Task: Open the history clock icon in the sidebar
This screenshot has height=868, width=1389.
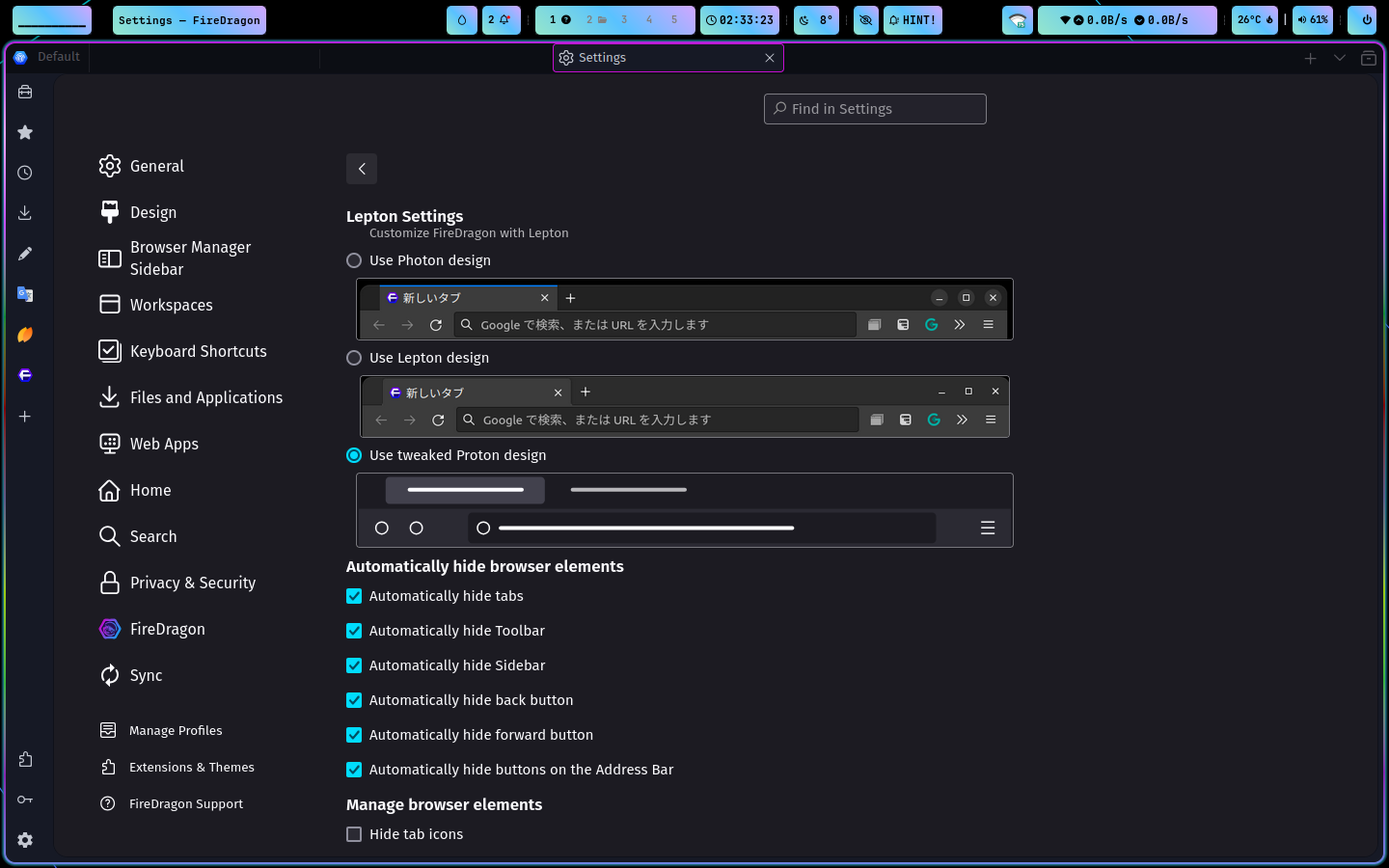Action: (x=24, y=173)
